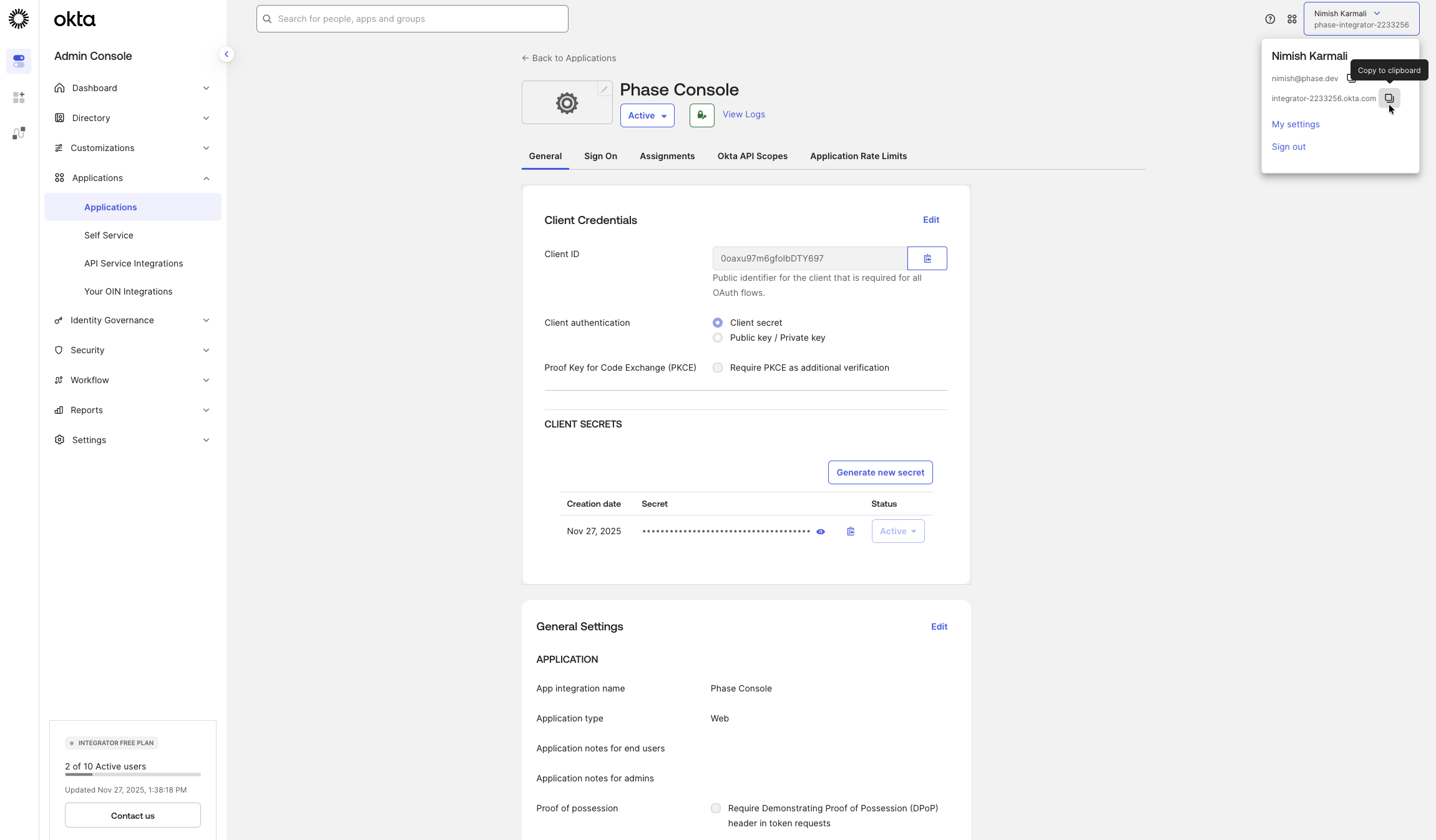
Task: Click the Dashboard home icon
Action: tap(59, 88)
